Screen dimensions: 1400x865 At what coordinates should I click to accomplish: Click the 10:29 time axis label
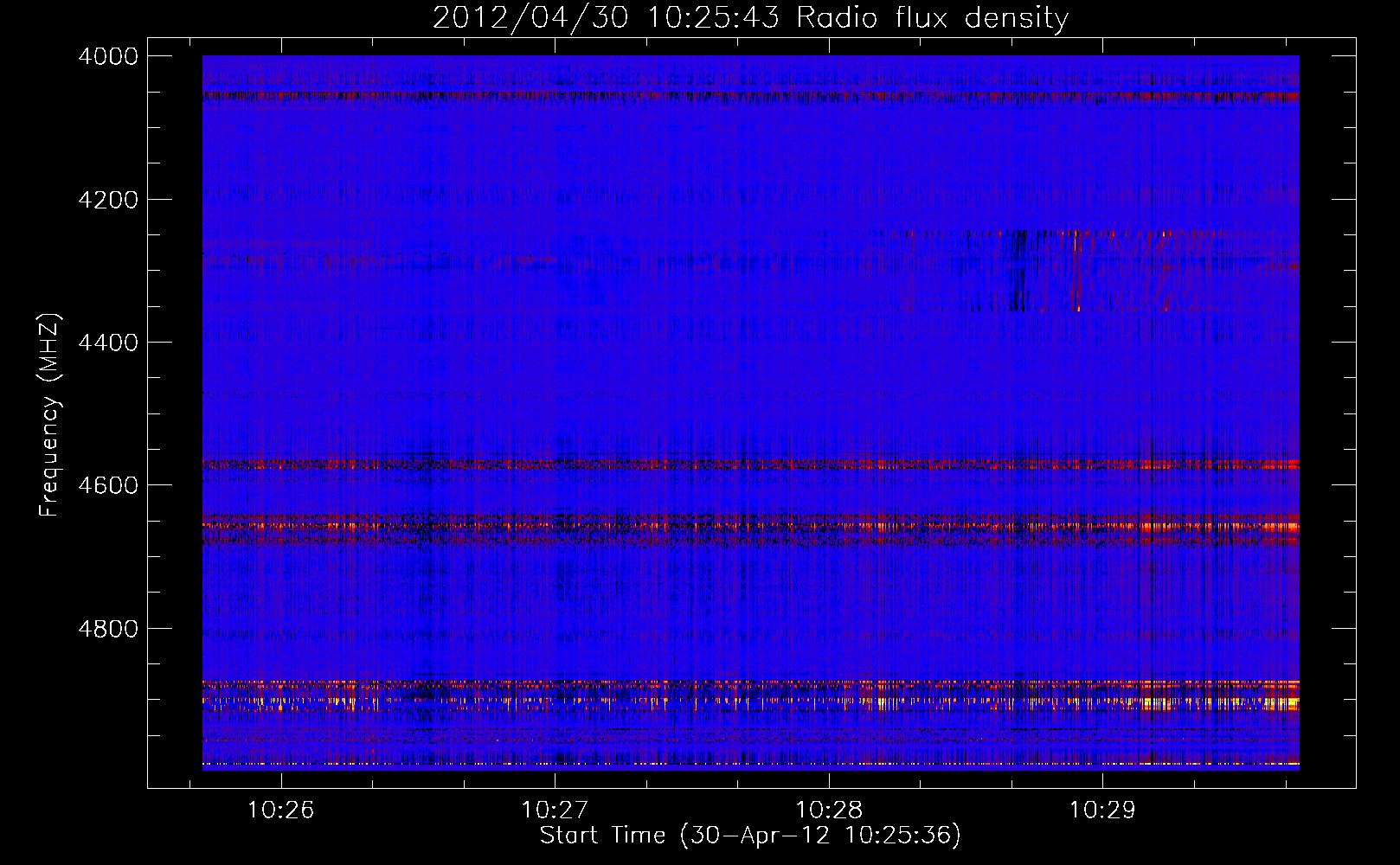click(1102, 811)
